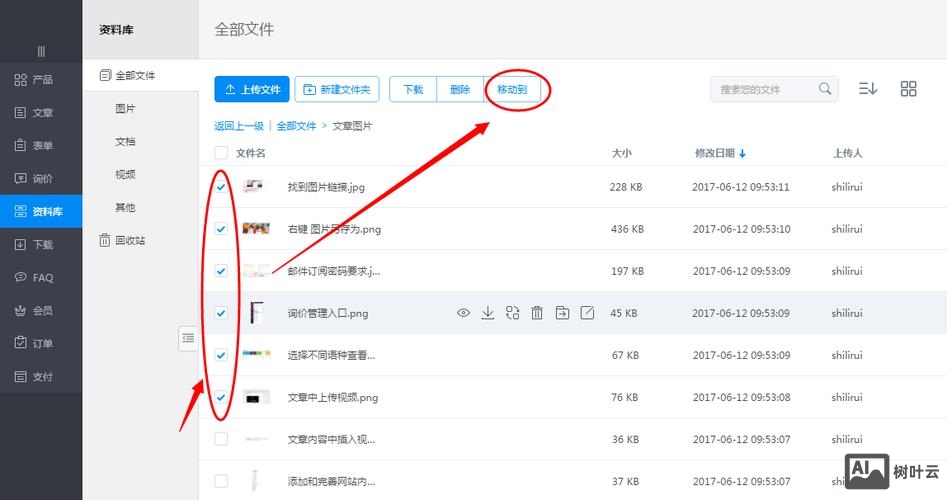Rename 询价管理入口.png with edit icon
The height and width of the screenshot is (500, 947).
(x=587, y=313)
